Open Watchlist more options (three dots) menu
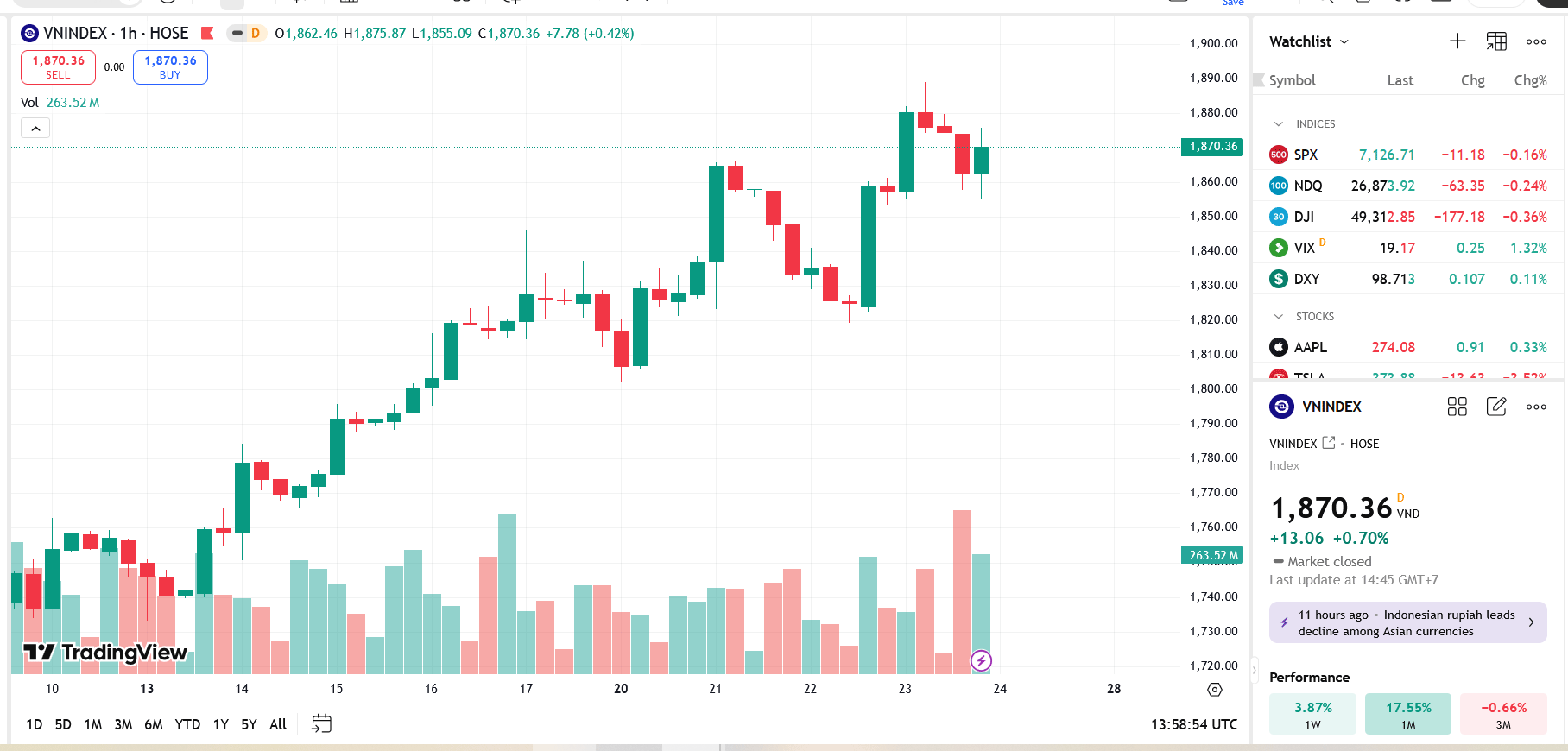Image resolution: width=1568 pixels, height=751 pixels. (1535, 41)
